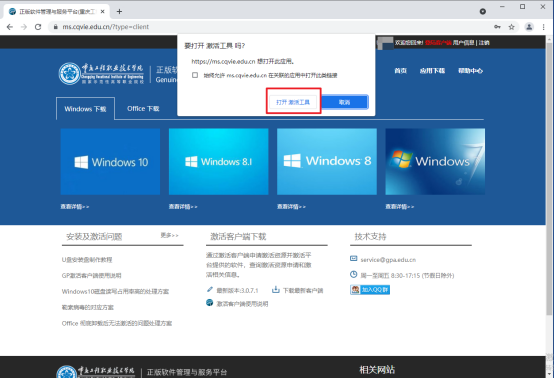Click the college logo in header

coord(101,73)
